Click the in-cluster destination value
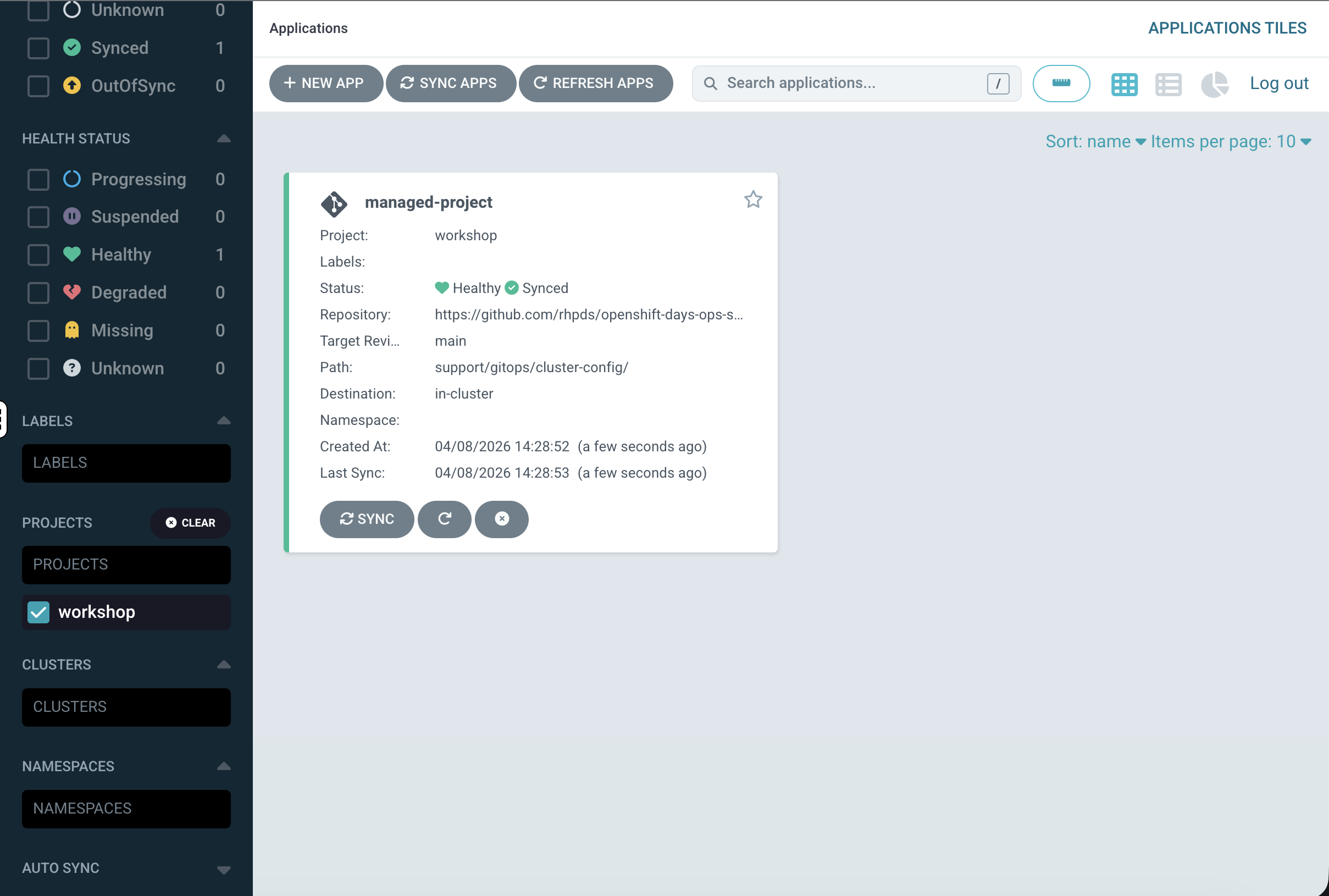The image size is (1329, 896). (x=464, y=394)
